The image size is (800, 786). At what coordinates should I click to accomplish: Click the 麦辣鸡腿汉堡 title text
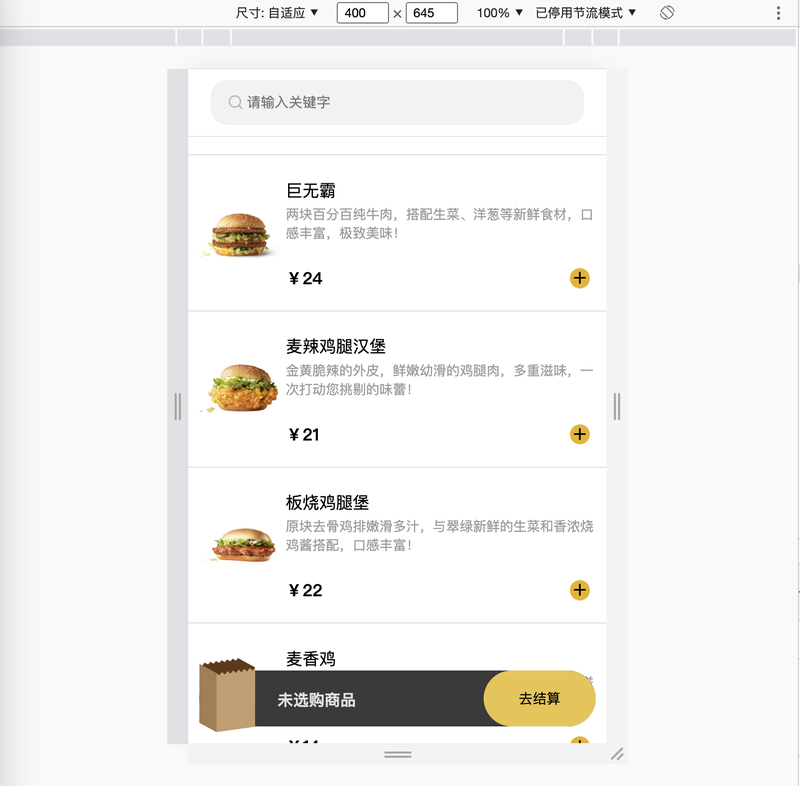click(x=336, y=347)
